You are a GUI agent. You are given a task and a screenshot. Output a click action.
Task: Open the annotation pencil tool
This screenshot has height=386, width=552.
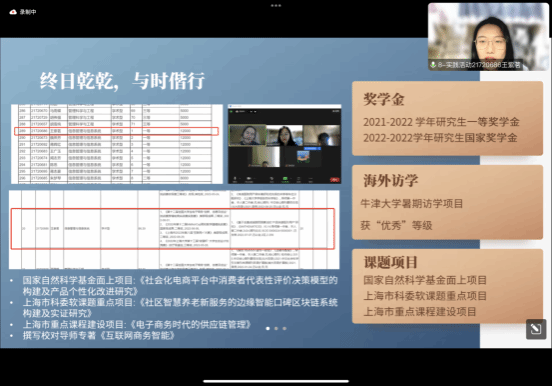coord(536,329)
